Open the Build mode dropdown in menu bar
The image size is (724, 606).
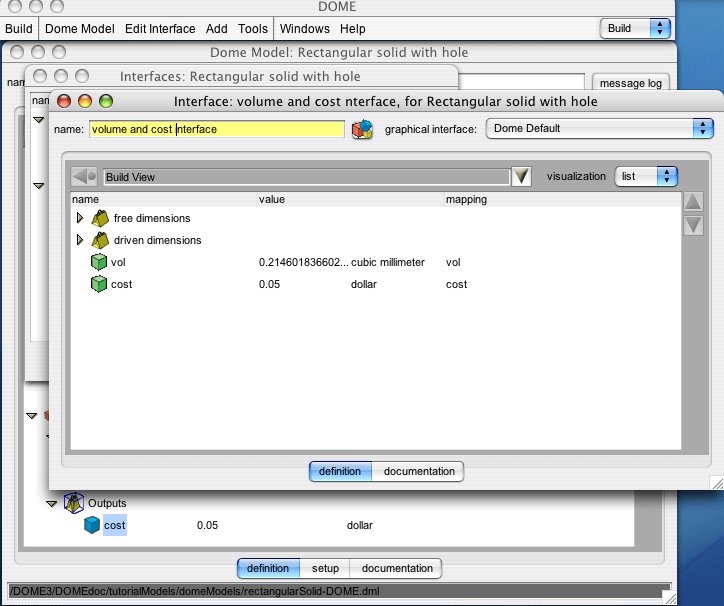click(x=635, y=29)
